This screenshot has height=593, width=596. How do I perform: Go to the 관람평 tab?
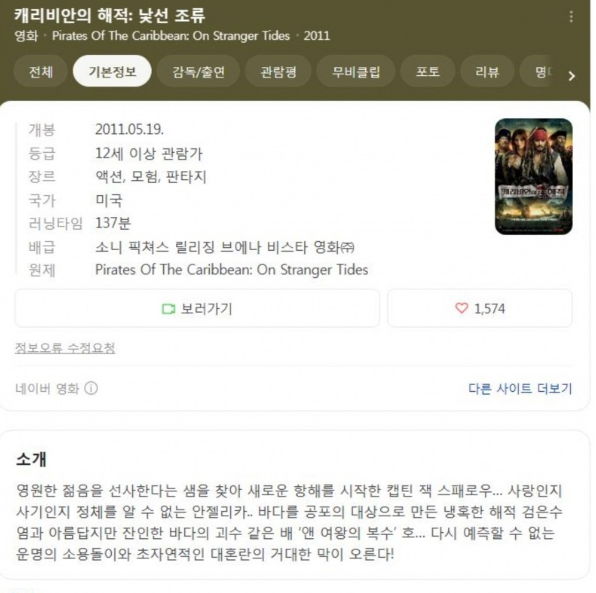[278, 71]
